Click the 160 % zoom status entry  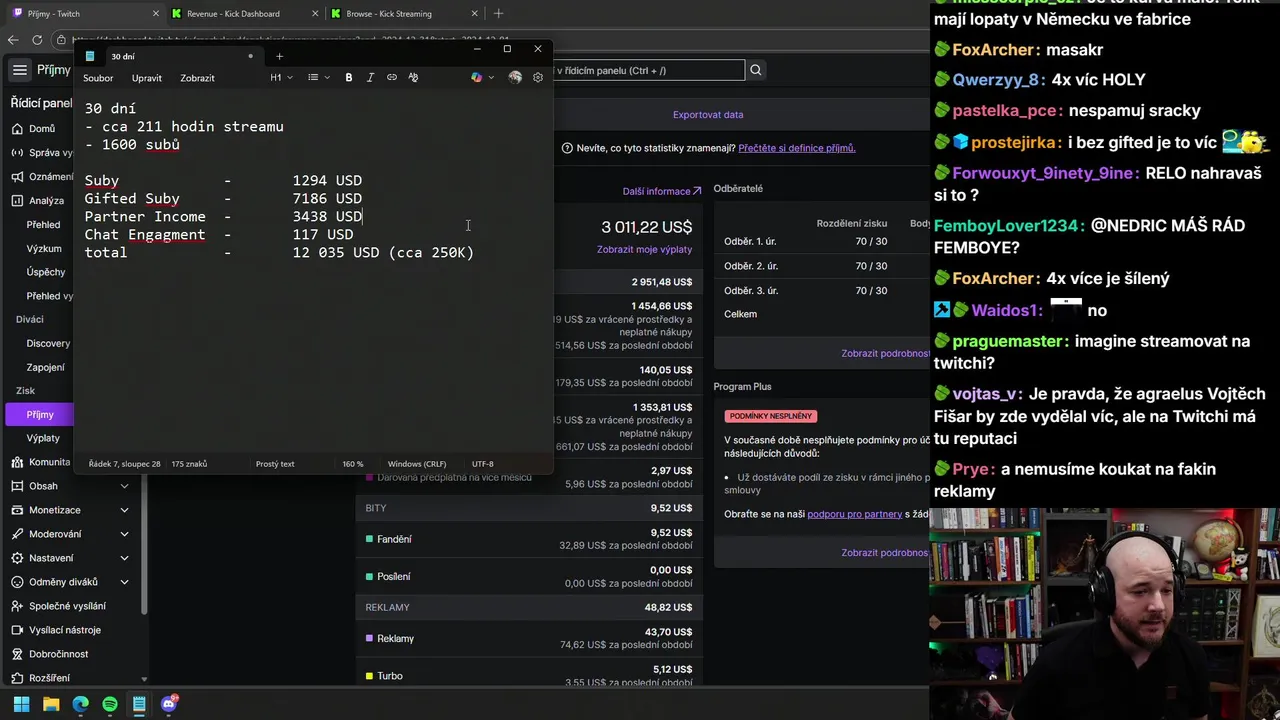point(353,464)
